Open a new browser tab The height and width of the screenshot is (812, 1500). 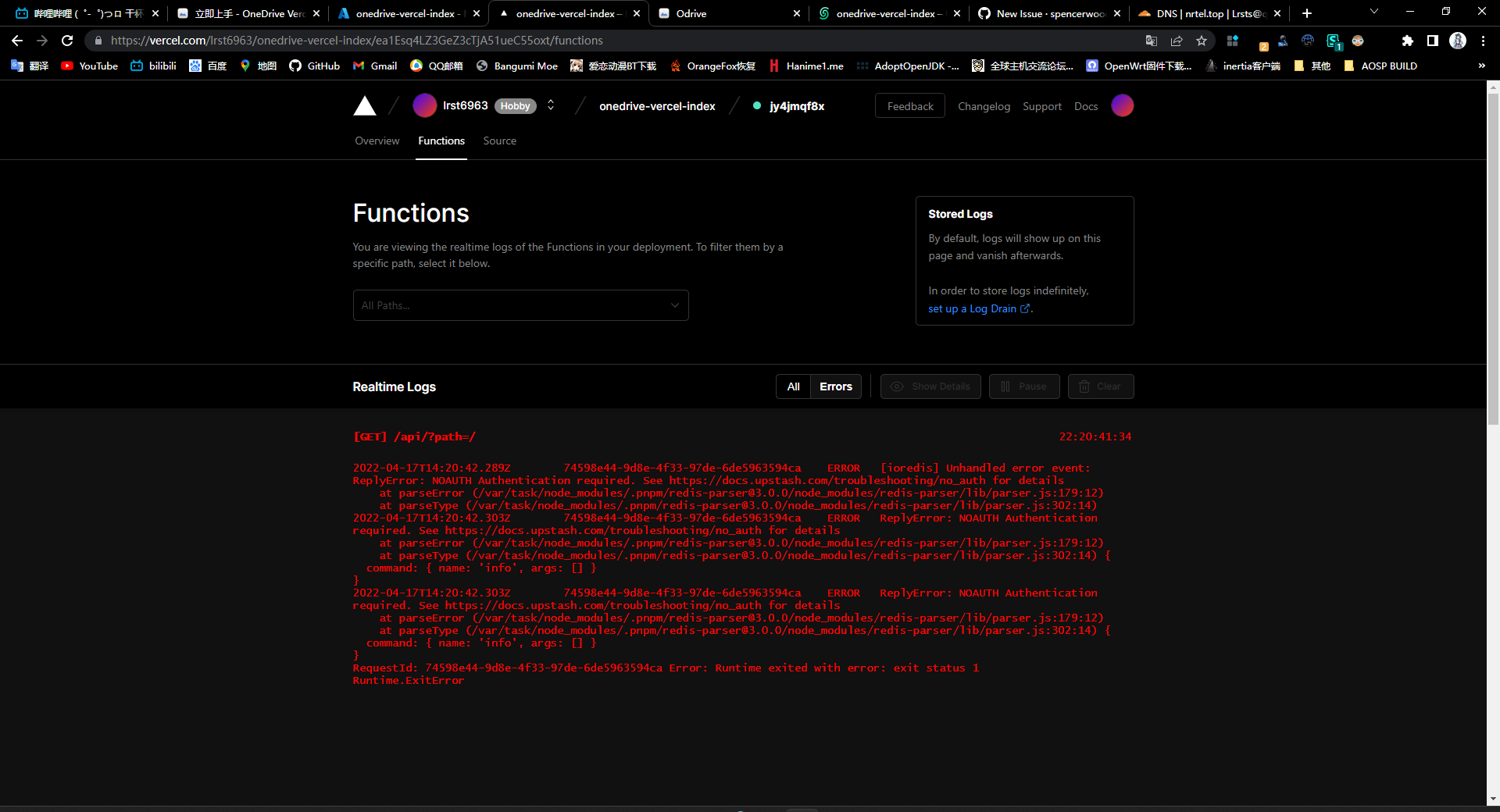(1307, 13)
